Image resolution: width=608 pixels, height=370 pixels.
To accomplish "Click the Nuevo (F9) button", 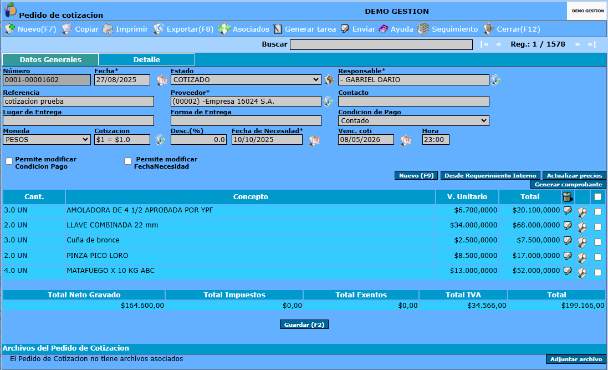I will tap(416, 176).
